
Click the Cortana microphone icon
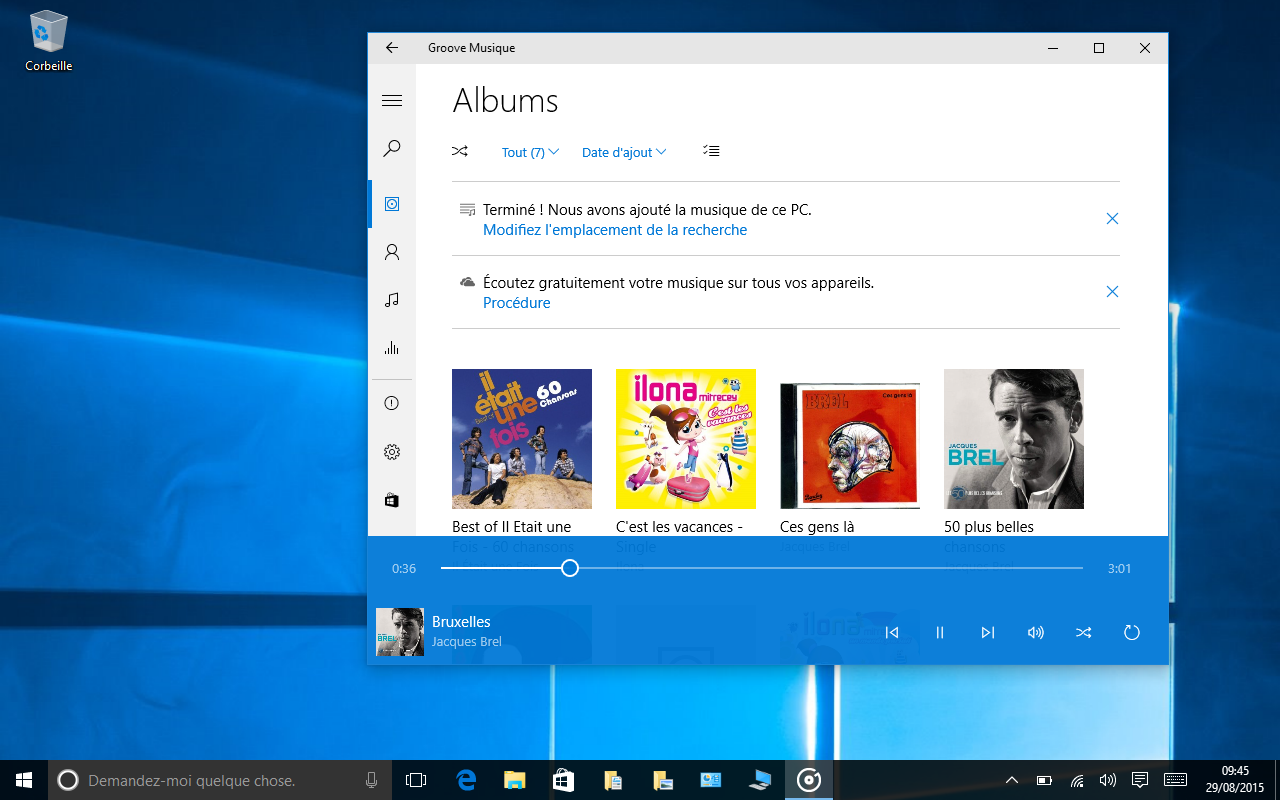tap(372, 780)
